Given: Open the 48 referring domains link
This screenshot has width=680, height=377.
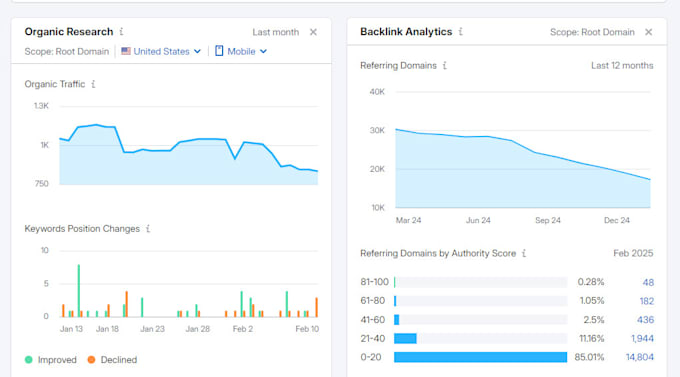Looking at the screenshot, I should [648, 282].
